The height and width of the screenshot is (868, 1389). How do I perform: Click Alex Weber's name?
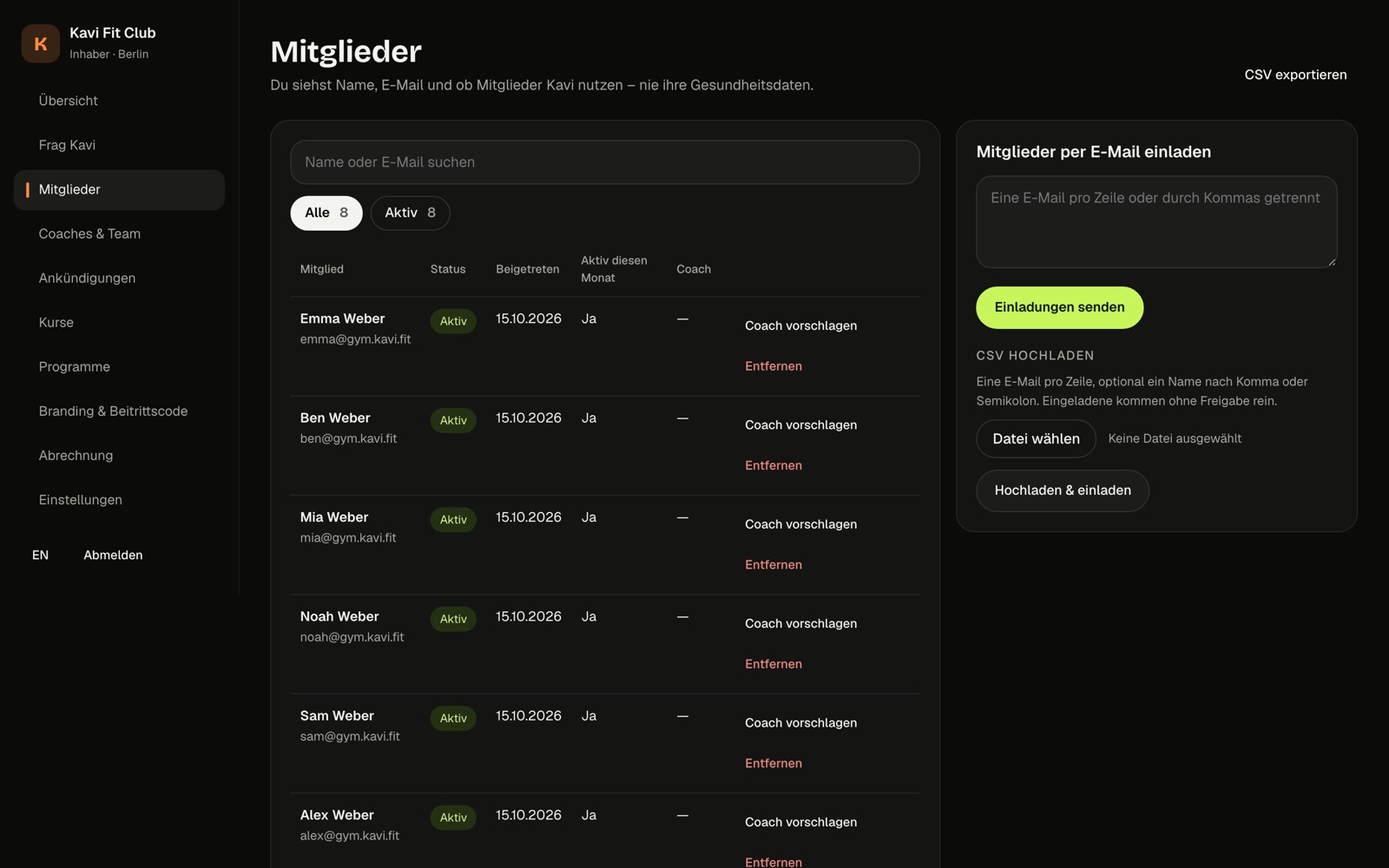point(337,815)
